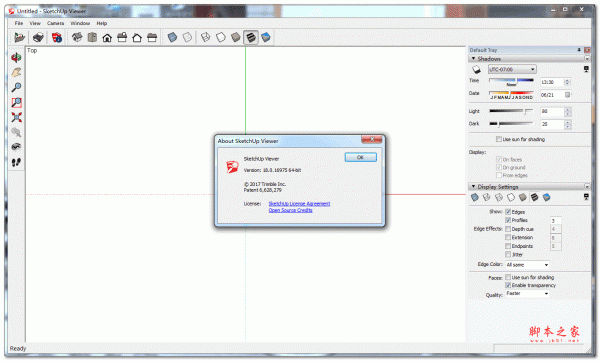Enable Back Edges style in top toolbar
This screenshot has width=600, height=361.
click(187, 38)
